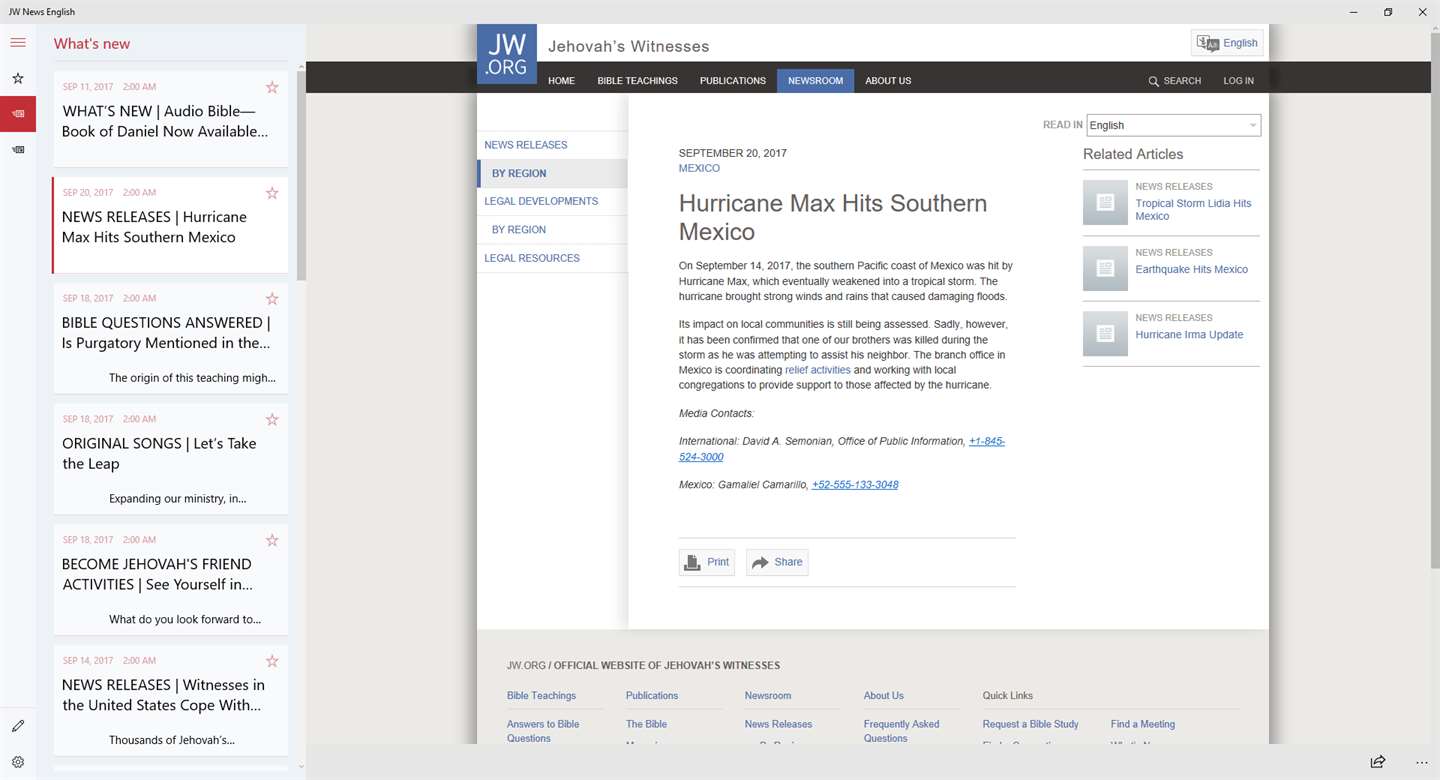Click the Tropical Storm Lidia article thumbnail icon
The height and width of the screenshot is (780, 1440).
click(x=1105, y=203)
